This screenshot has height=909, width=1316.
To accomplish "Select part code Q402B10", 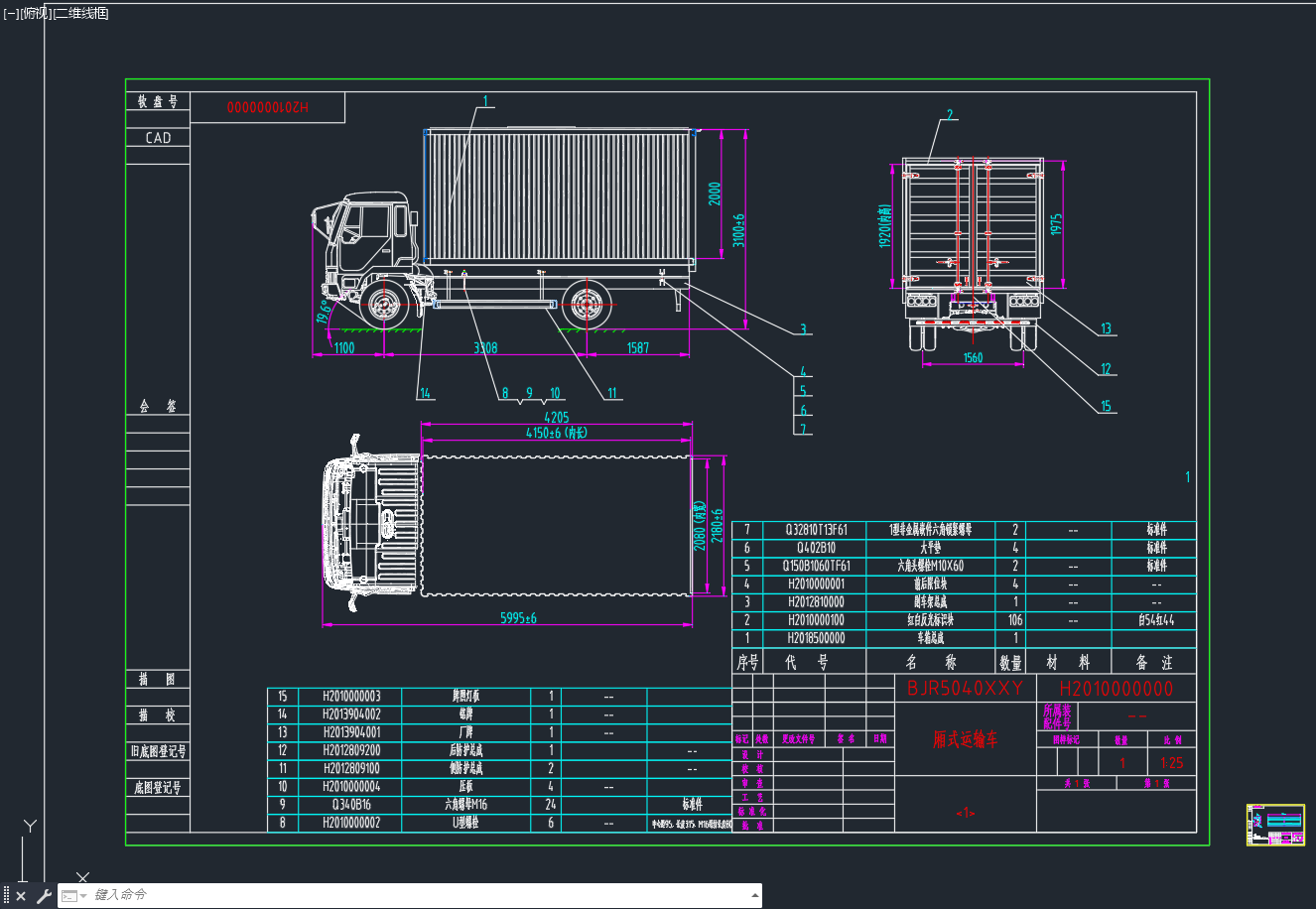I will [x=817, y=548].
